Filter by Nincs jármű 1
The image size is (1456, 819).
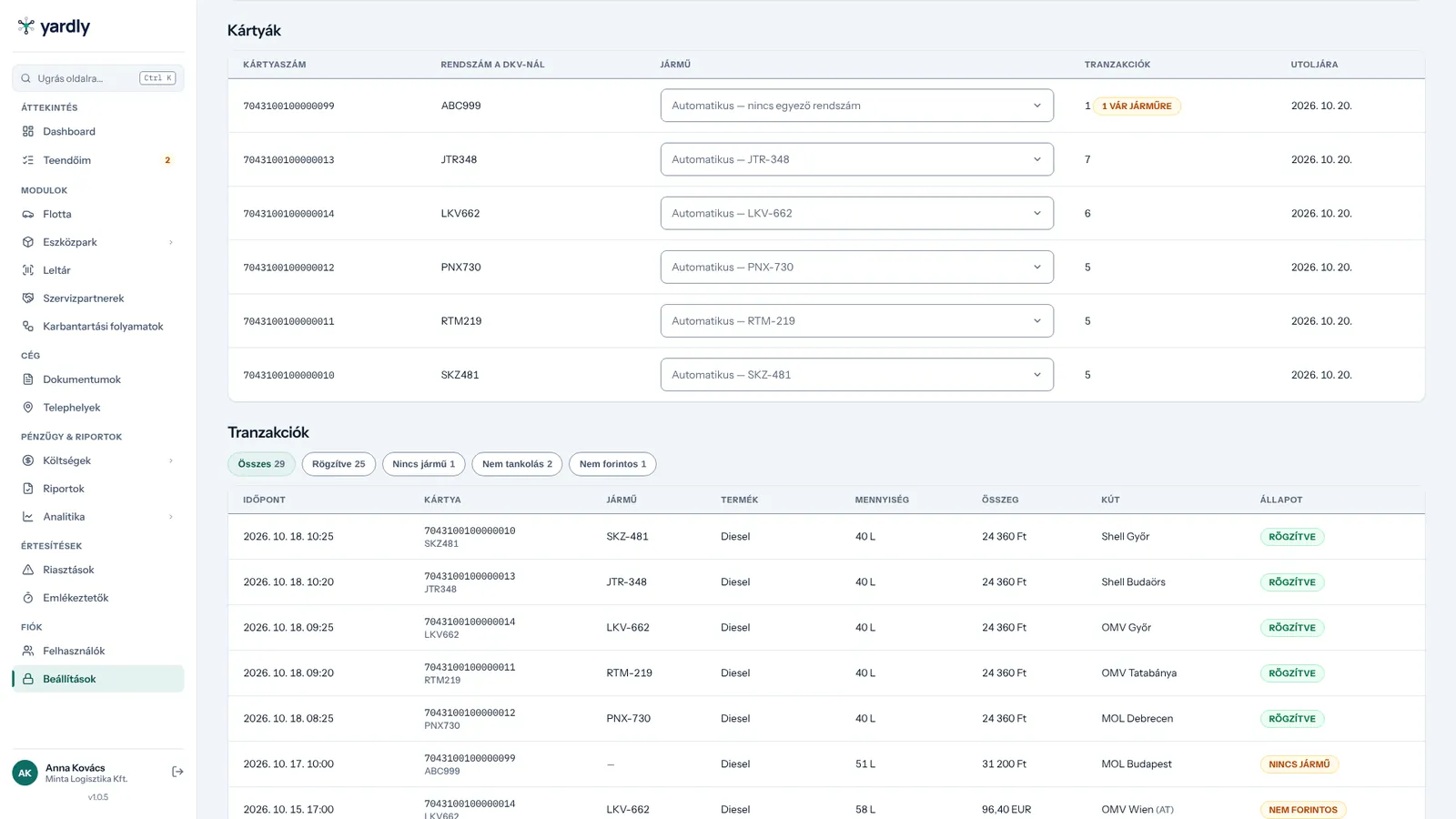pyautogui.click(x=424, y=464)
